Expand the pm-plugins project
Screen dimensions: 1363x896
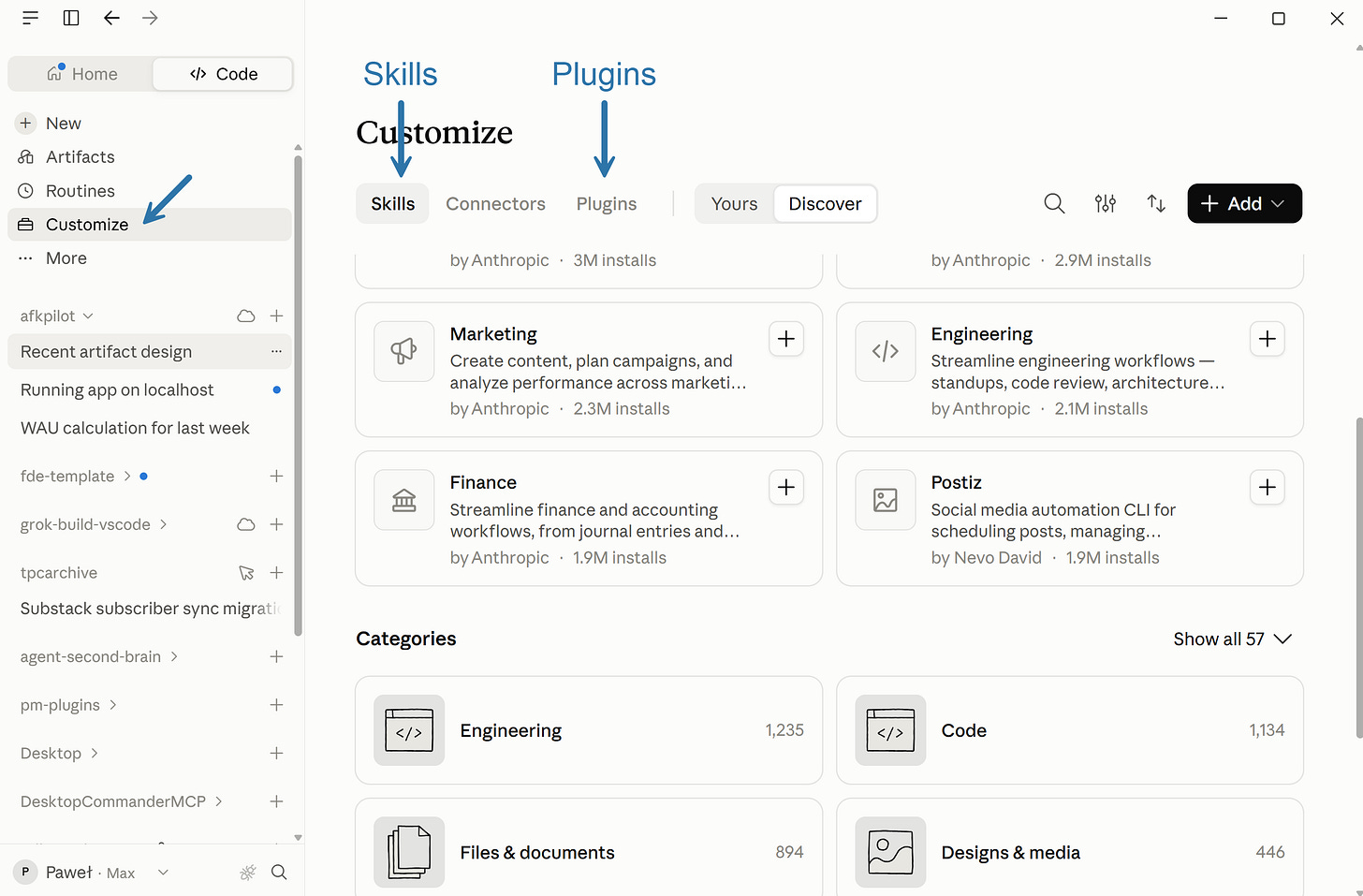pyautogui.click(x=112, y=705)
